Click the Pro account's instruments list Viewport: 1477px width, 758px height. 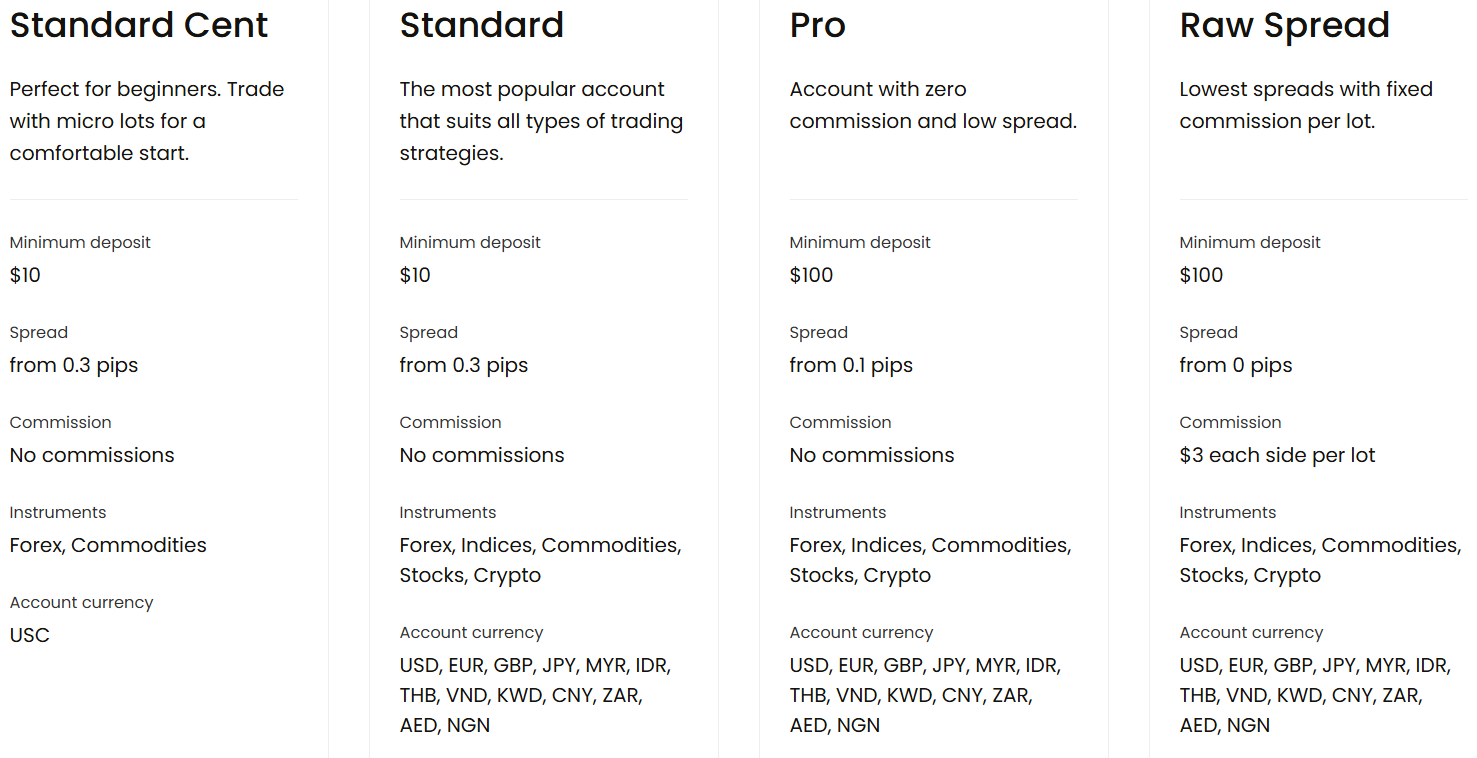(x=930, y=560)
